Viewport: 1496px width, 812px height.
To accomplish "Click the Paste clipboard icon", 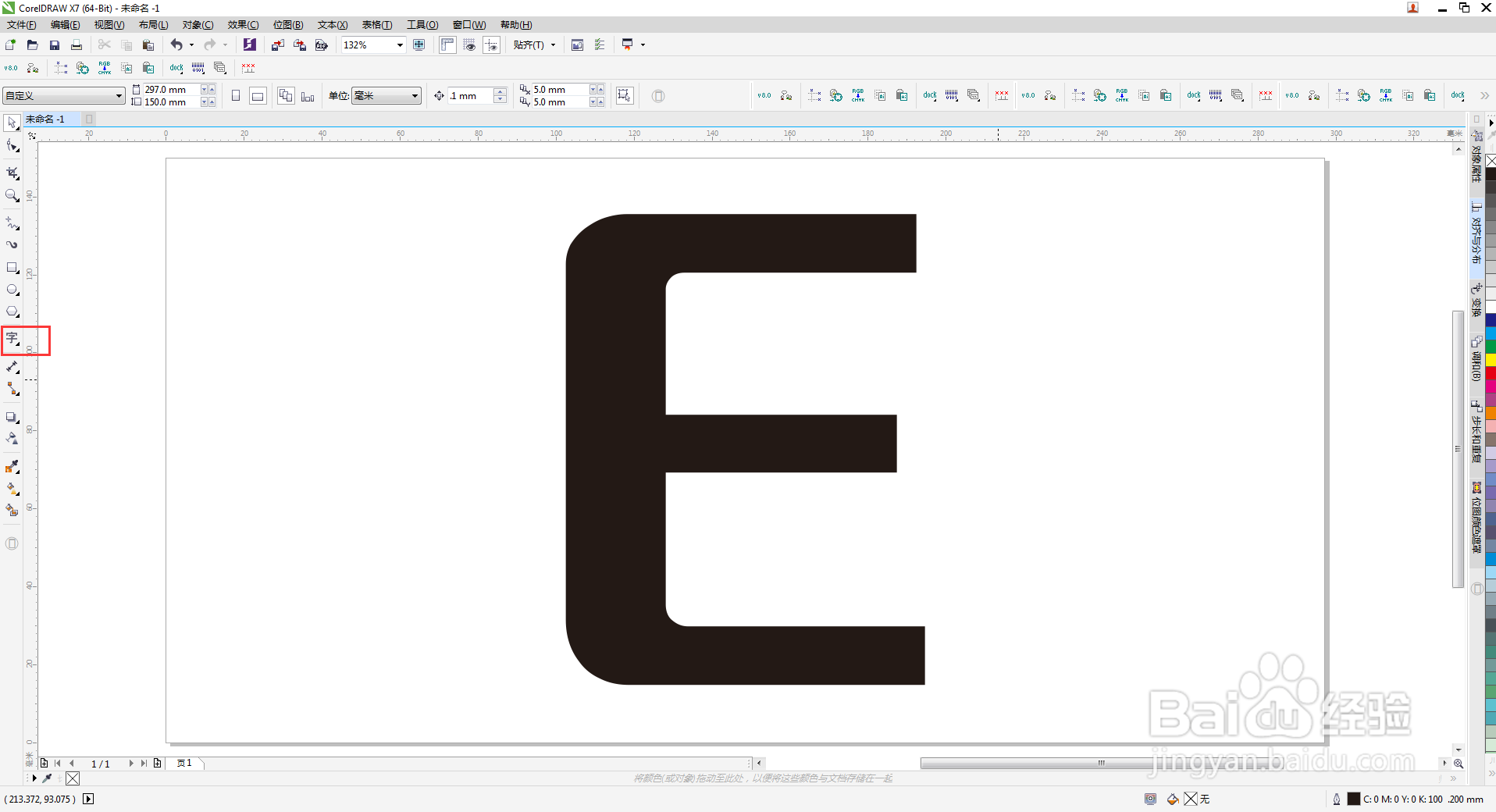I will coord(148,45).
